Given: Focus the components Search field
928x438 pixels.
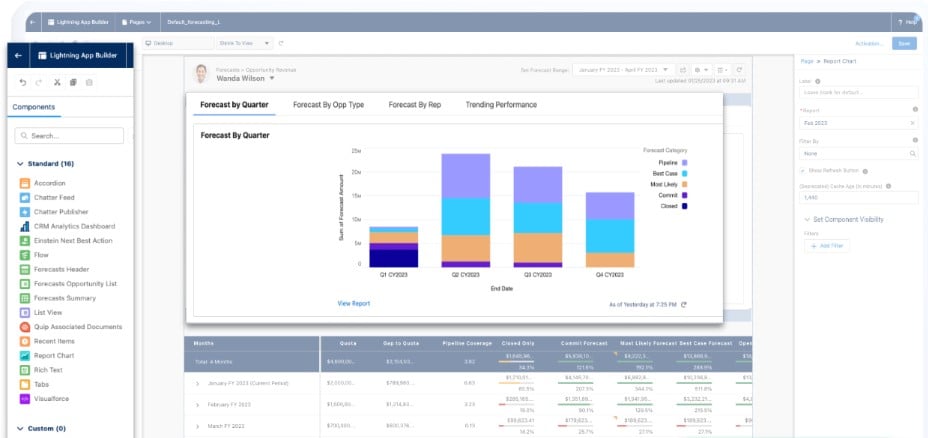Looking at the screenshot, I should [69, 136].
